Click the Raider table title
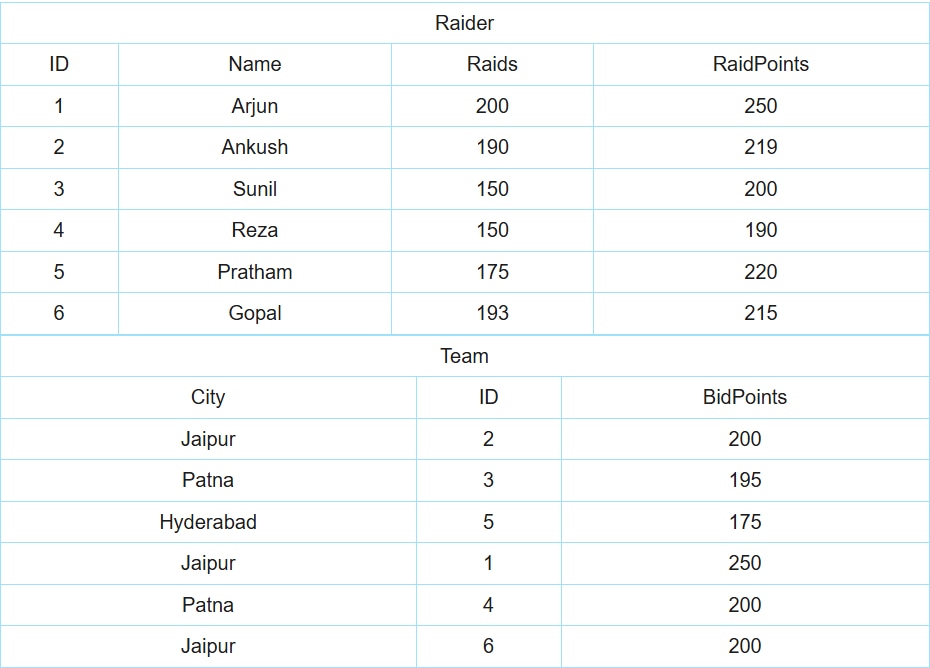 (x=464, y=23)
